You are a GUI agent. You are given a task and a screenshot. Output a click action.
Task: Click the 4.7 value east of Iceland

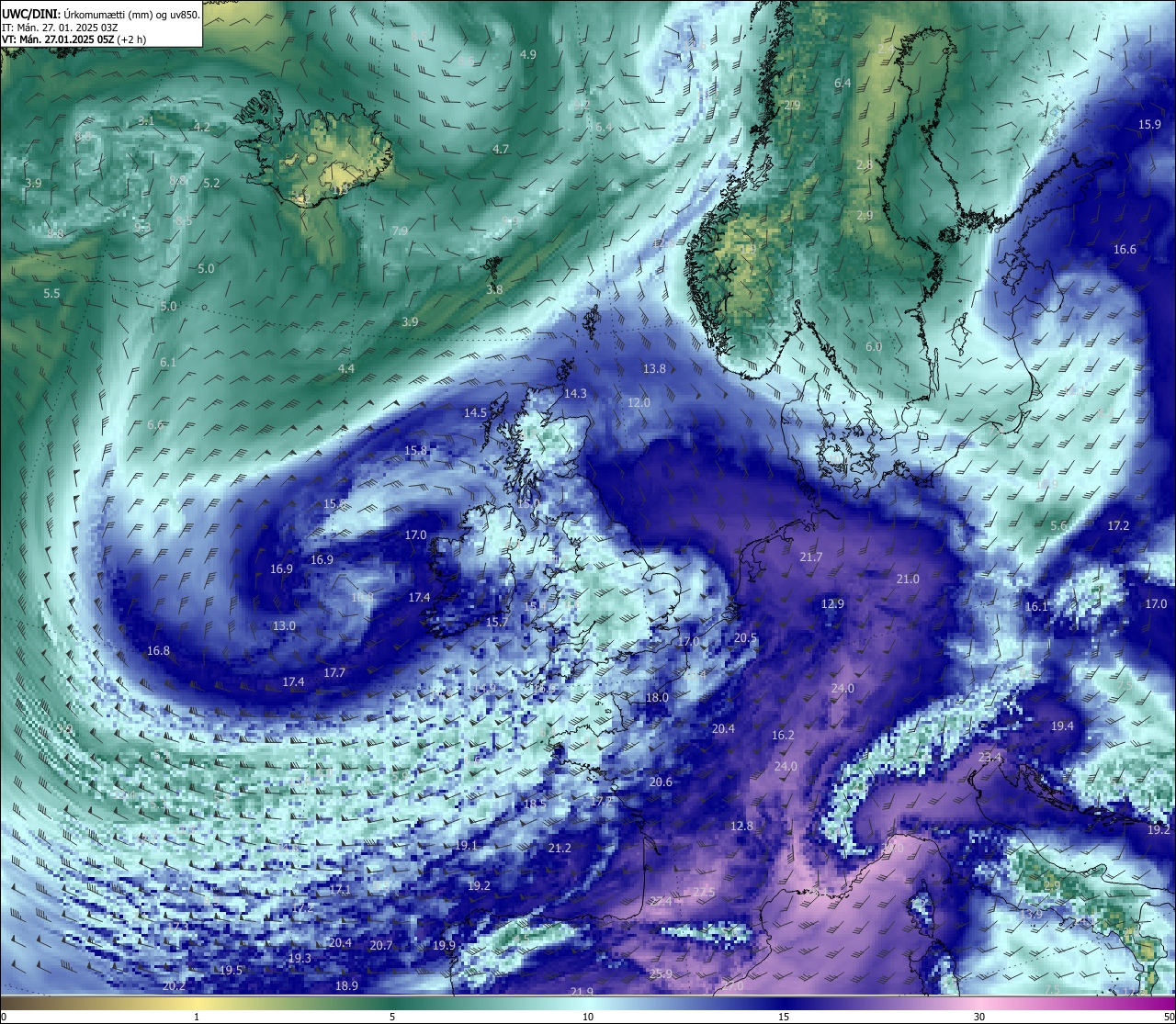501,149
